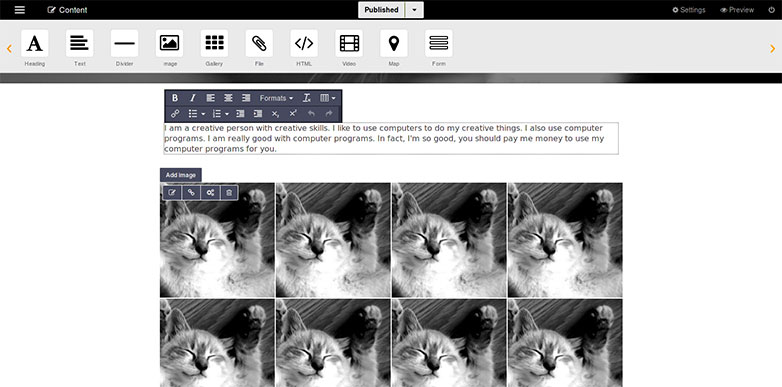Click left orange arrow of block carousel
Screen dimensions: 782x387
point(9,48)
